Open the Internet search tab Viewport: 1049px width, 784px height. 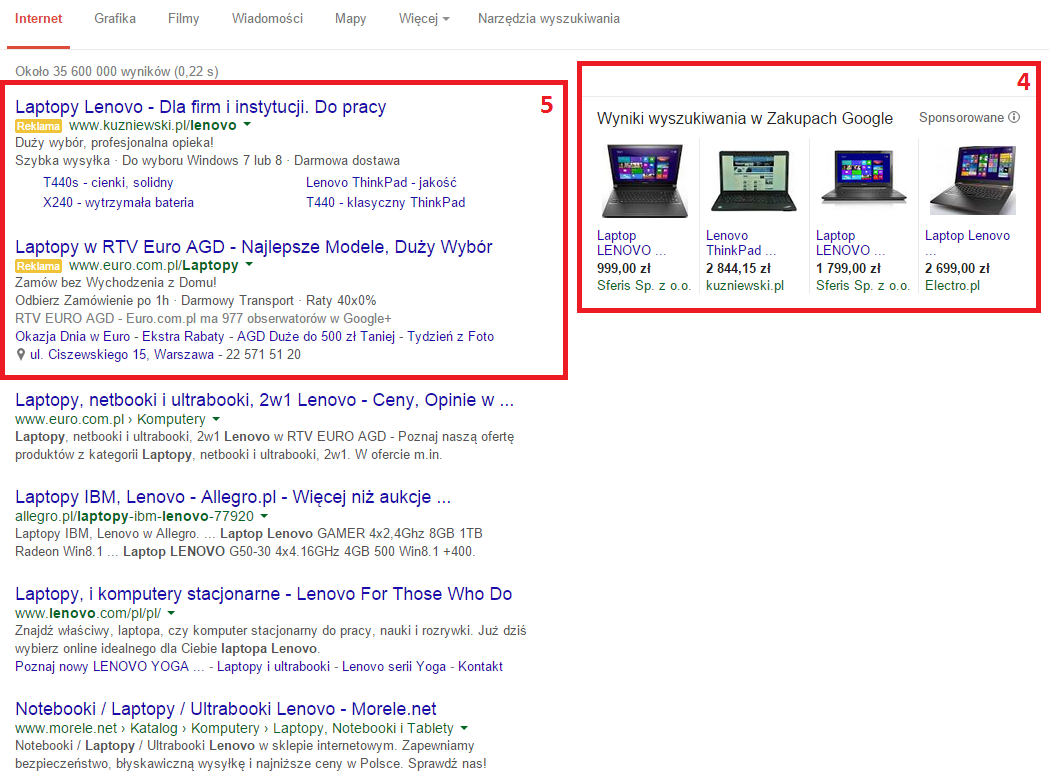(39, 19)
